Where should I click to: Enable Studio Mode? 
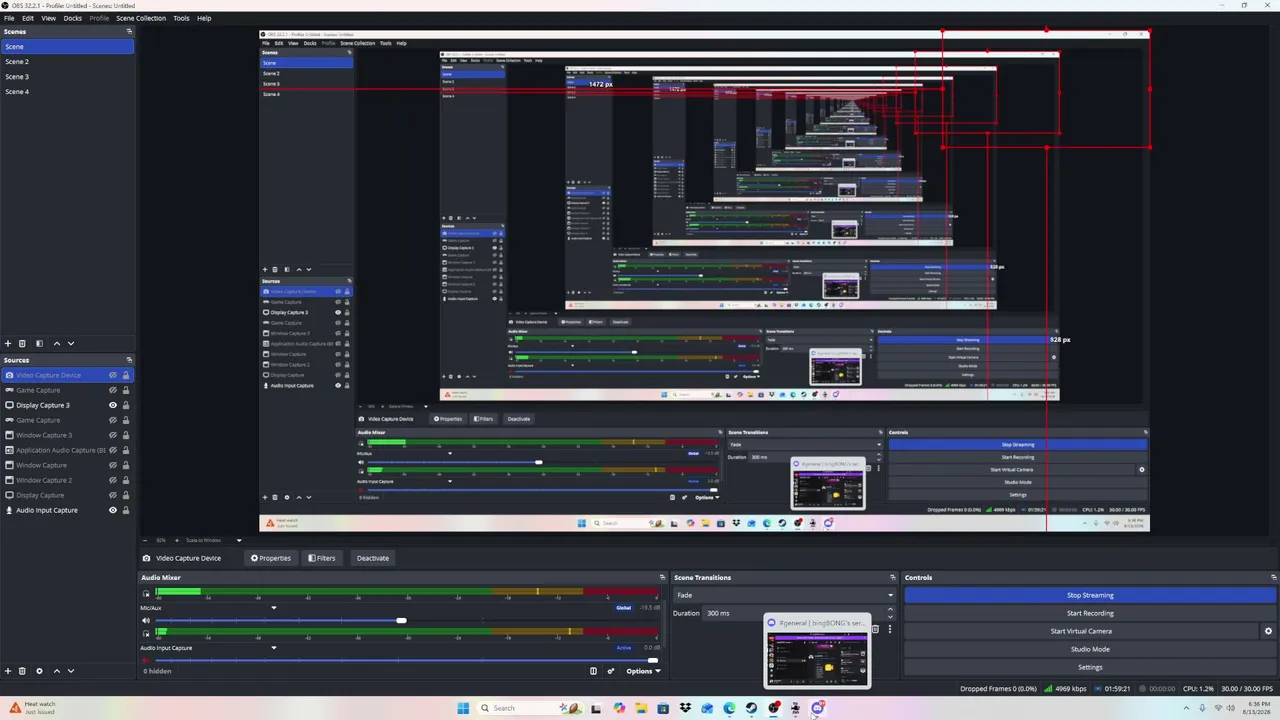(1090, 649)
